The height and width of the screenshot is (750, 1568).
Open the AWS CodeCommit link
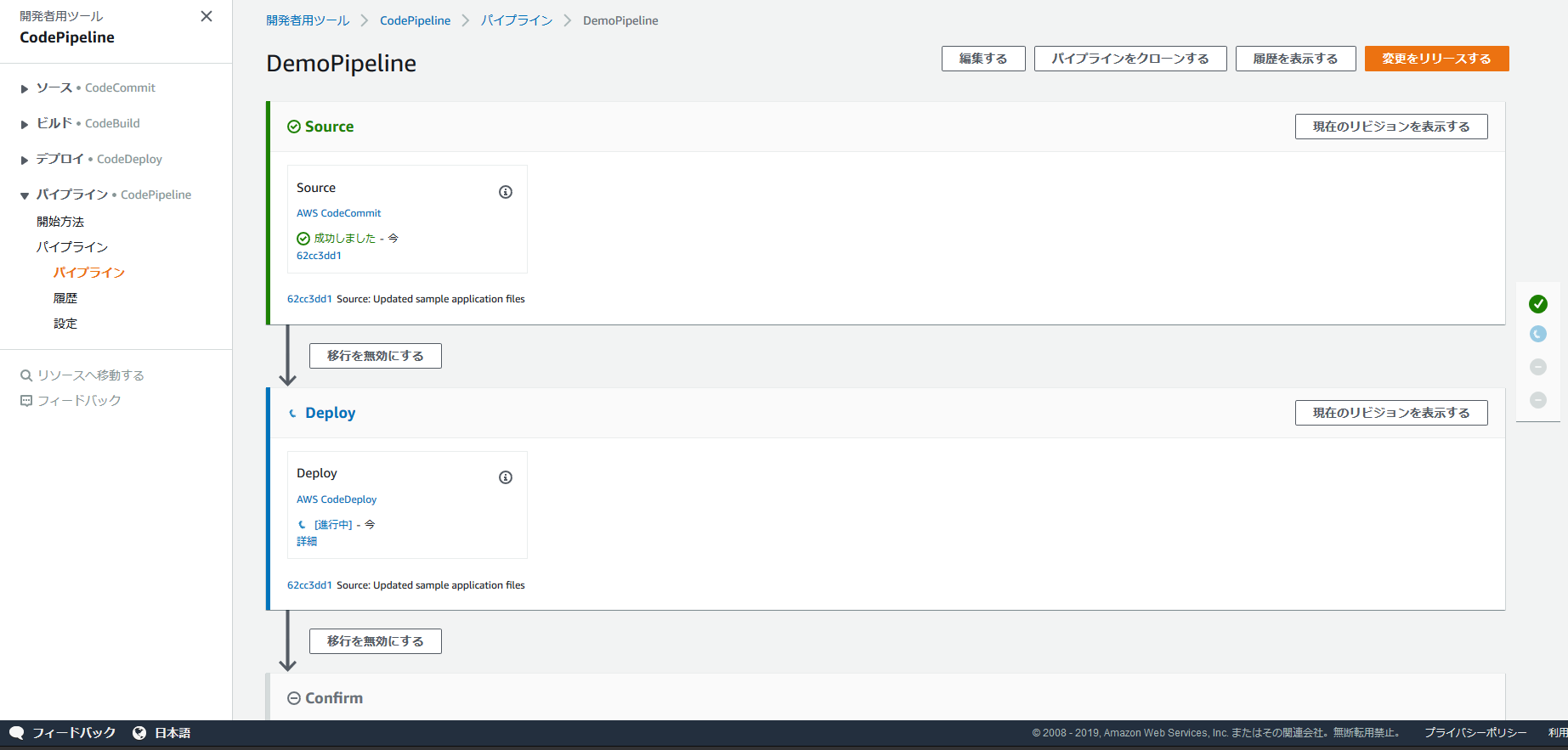[338, 213]
